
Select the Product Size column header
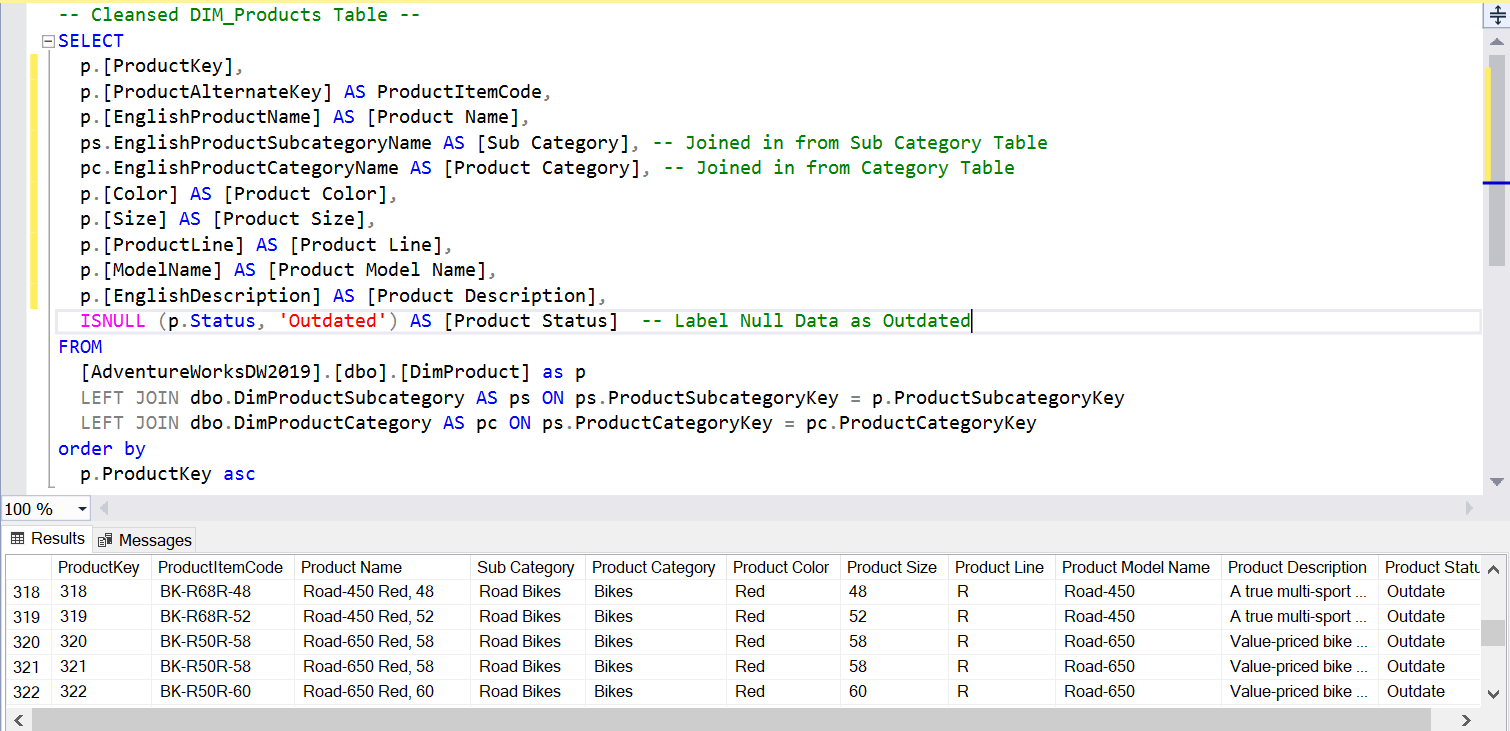(894, 567)
